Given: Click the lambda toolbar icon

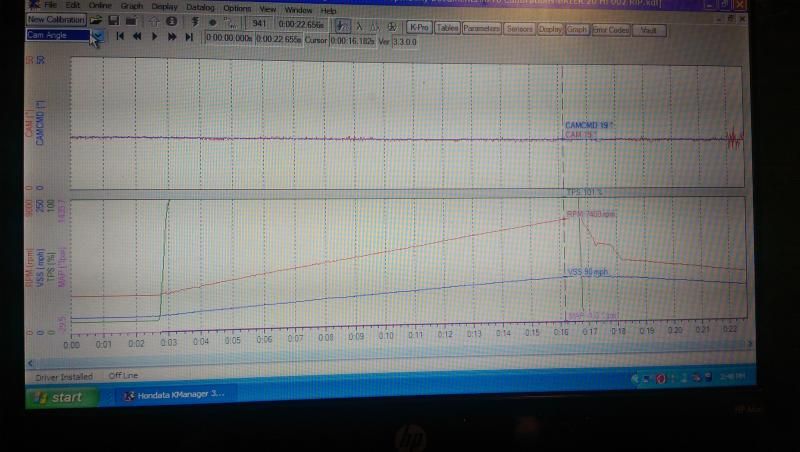Looking at the screenshot, I should (359, 27).
